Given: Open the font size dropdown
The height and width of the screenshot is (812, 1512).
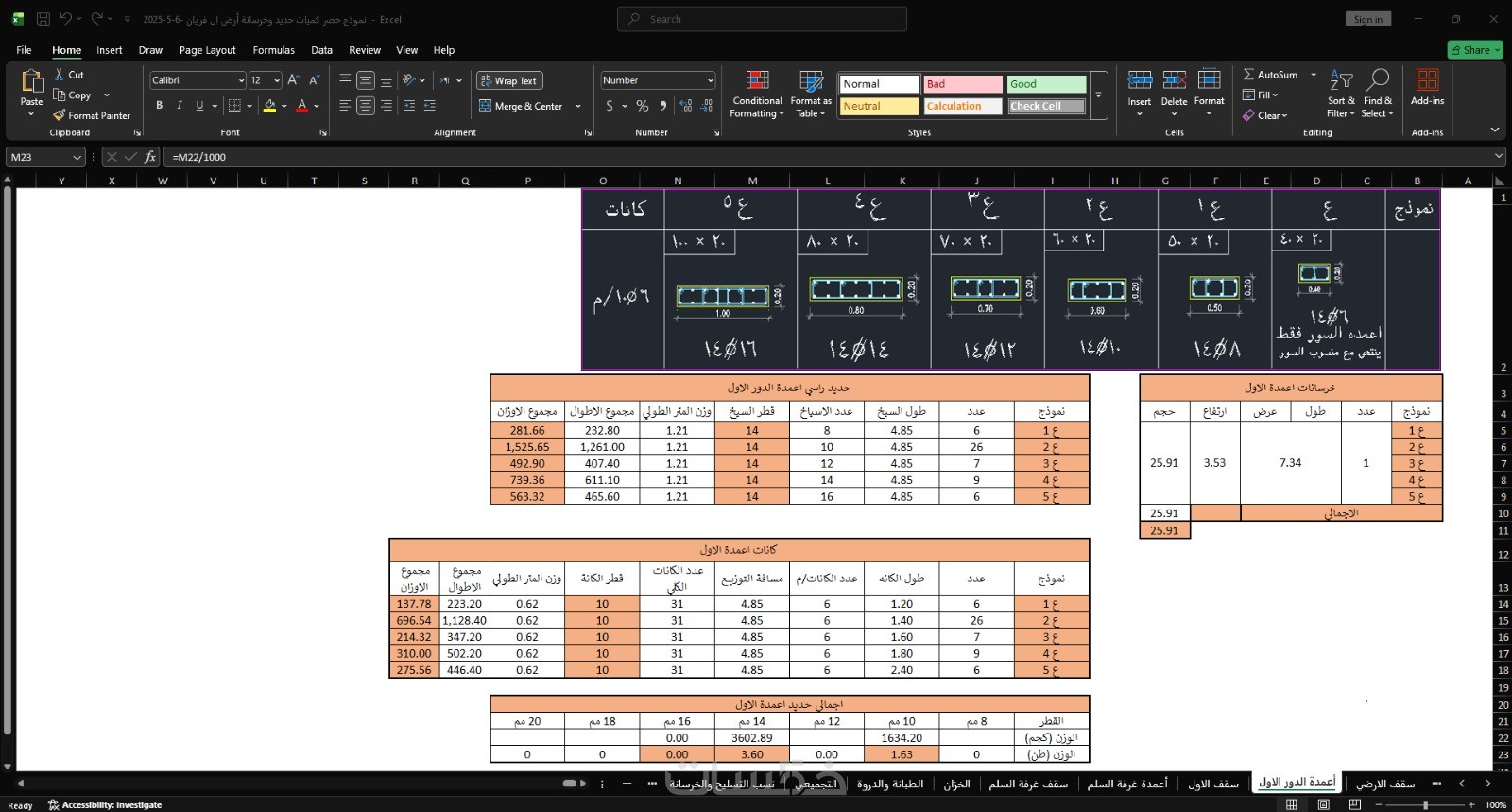Looking at the screenshot, I should 276,80.
